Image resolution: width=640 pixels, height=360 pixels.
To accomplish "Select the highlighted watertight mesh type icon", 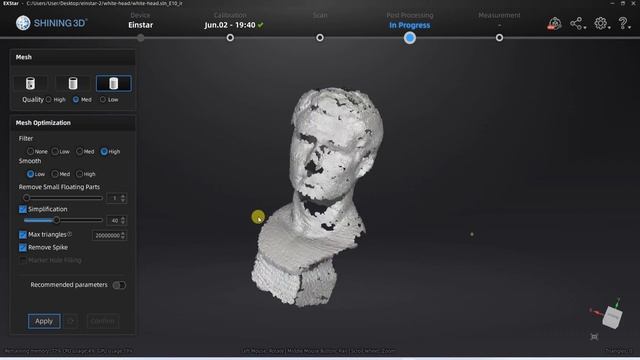I will pos(114,83).
